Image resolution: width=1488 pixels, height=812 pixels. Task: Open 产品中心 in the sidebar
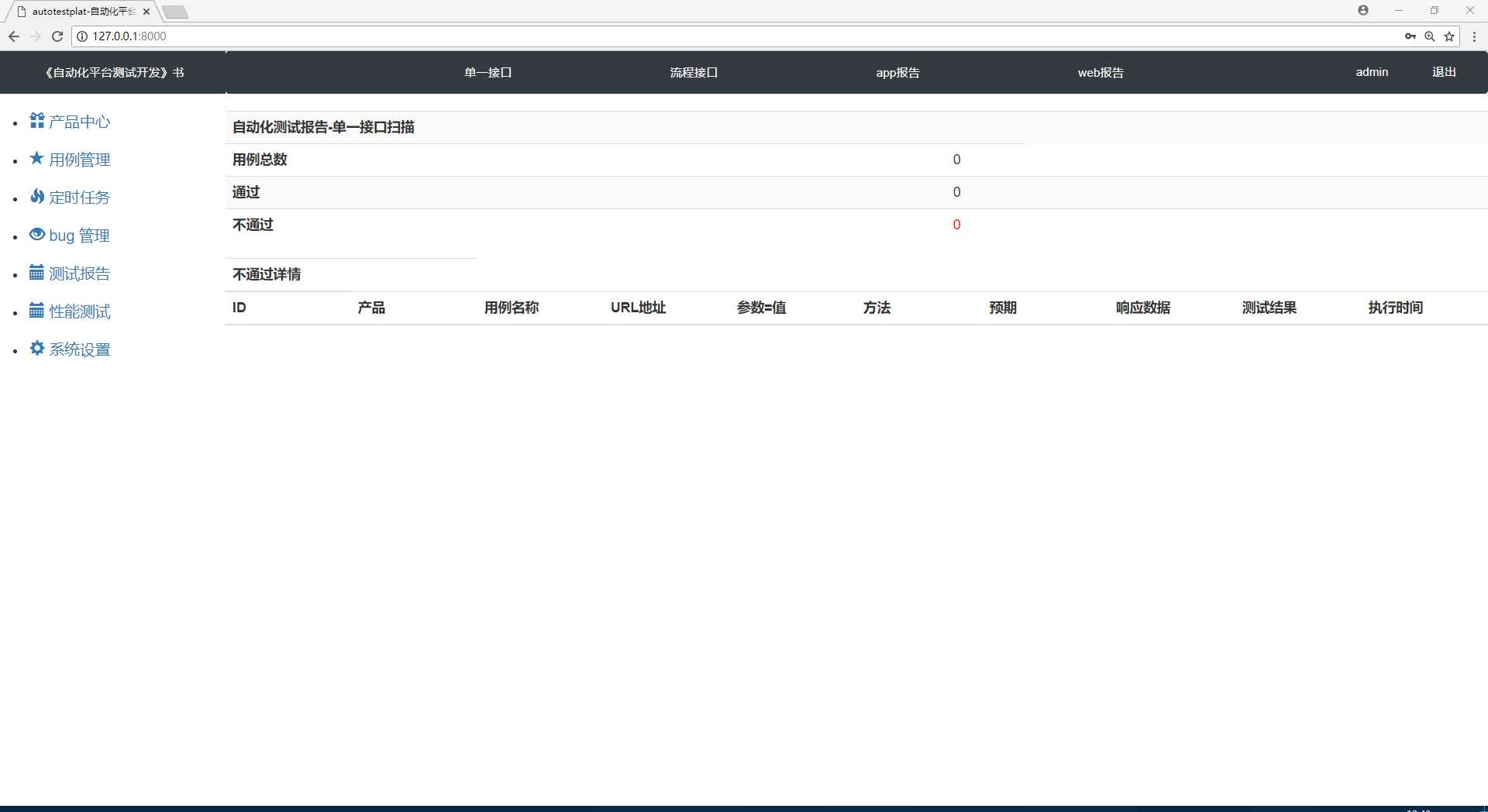coord(79,122)
